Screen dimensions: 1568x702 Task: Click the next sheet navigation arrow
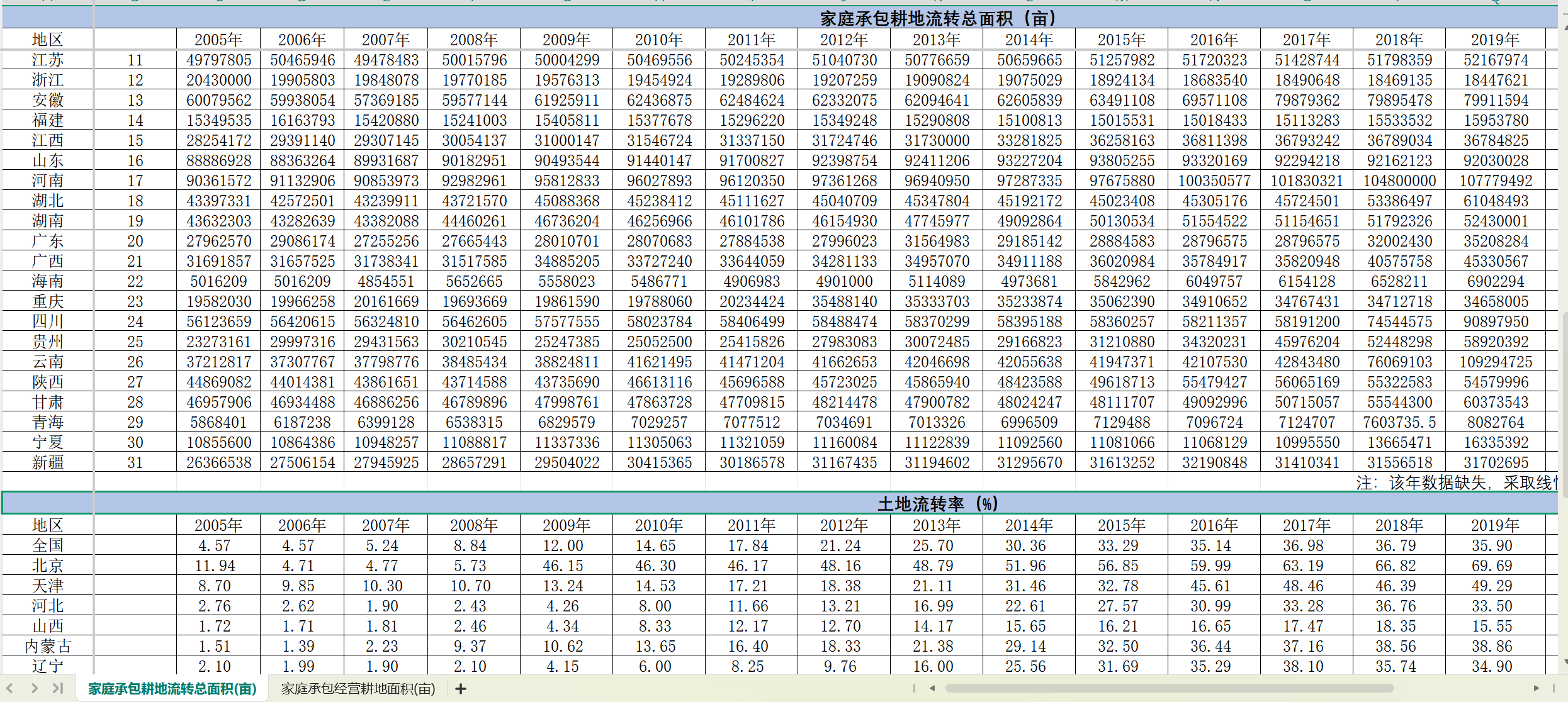(35, 688)
